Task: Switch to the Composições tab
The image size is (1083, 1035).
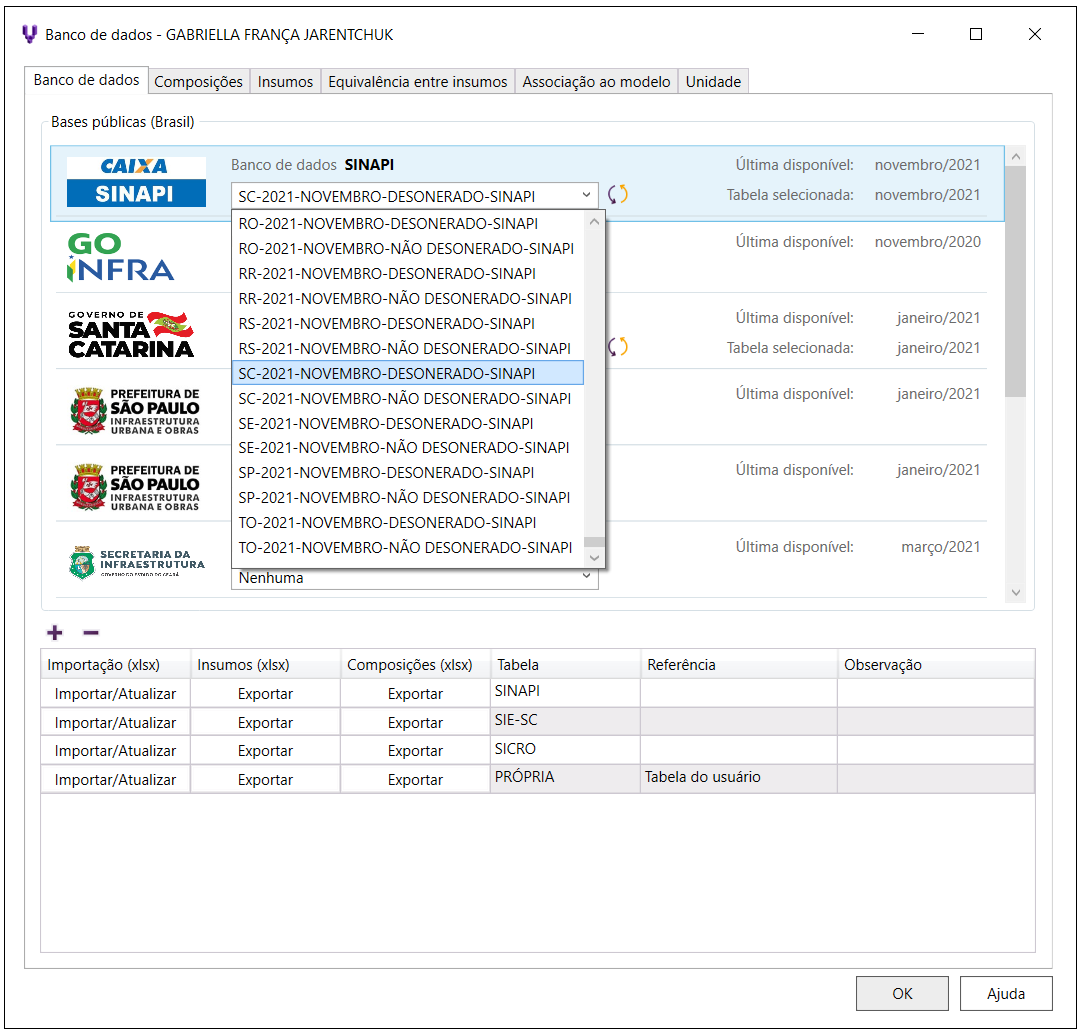Action: [198, 82]
